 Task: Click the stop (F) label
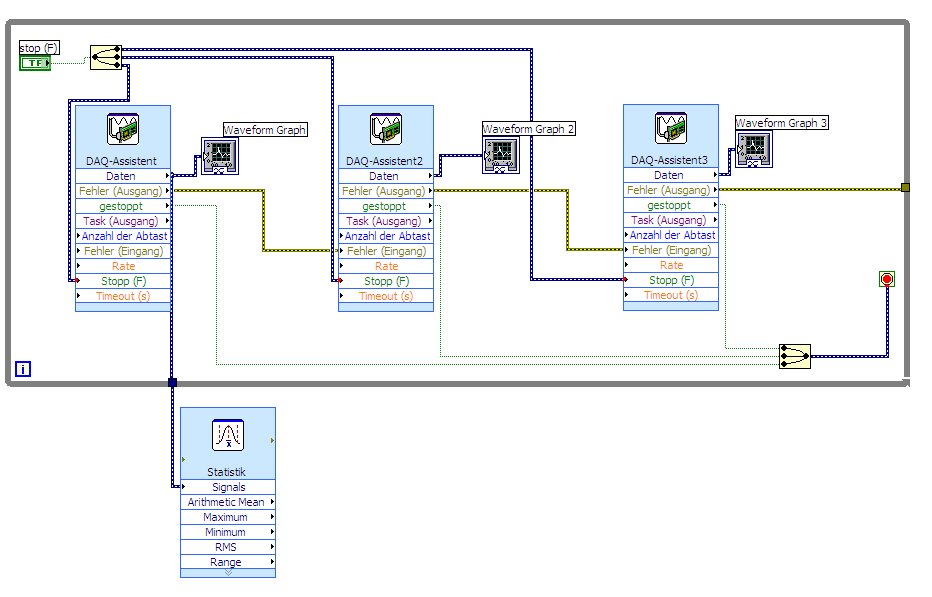point(39,48)
